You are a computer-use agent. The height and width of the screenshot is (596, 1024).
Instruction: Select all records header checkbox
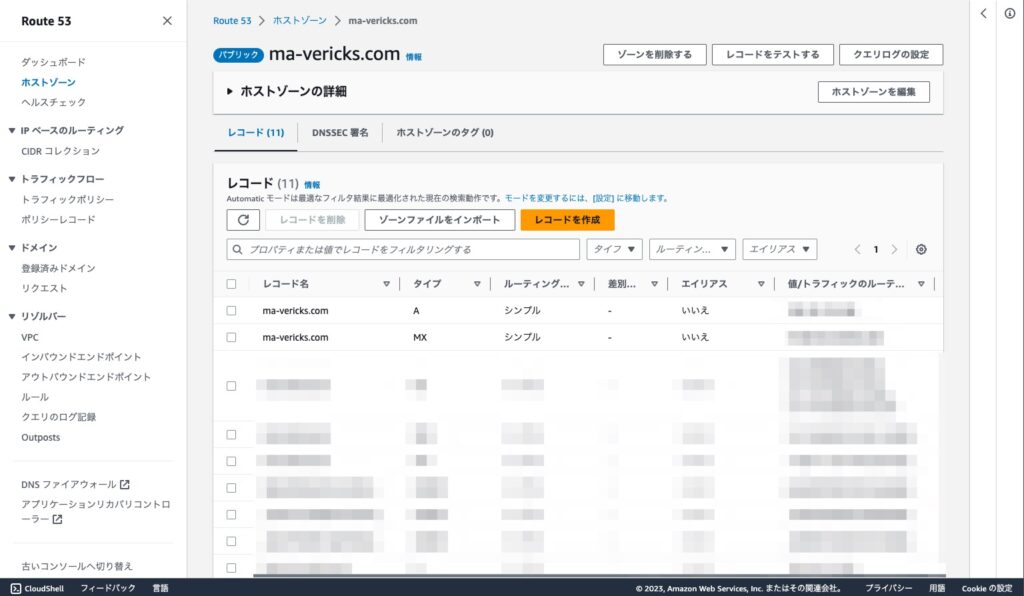click(231, 284)
